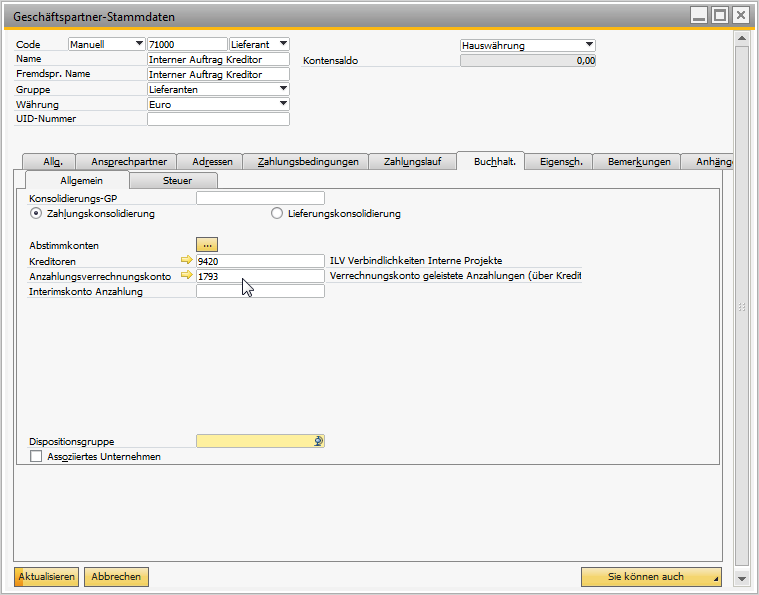Open the Dispositionsgruppe field selection icon
The image size is (759, 595).
pyautogui.click(x=318, y=441)
